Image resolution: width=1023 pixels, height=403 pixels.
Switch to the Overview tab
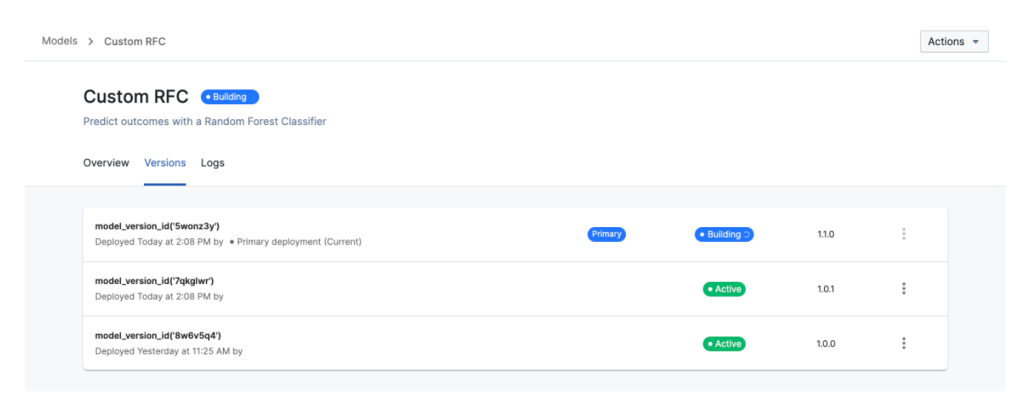[x=106, y=163]
